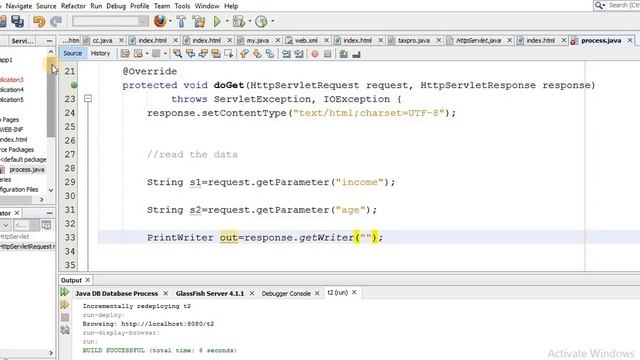Find previous occurrence in editor

(x=190, y=53)
